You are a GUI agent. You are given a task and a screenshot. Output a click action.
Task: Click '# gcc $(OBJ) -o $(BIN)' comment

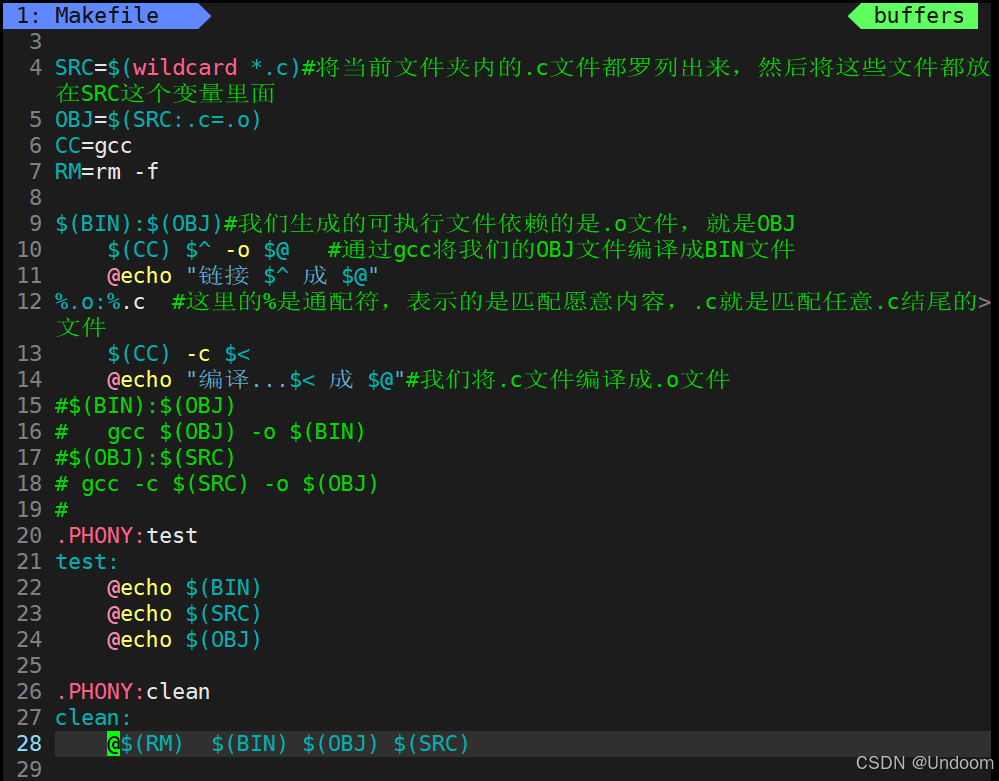point(210,432)
